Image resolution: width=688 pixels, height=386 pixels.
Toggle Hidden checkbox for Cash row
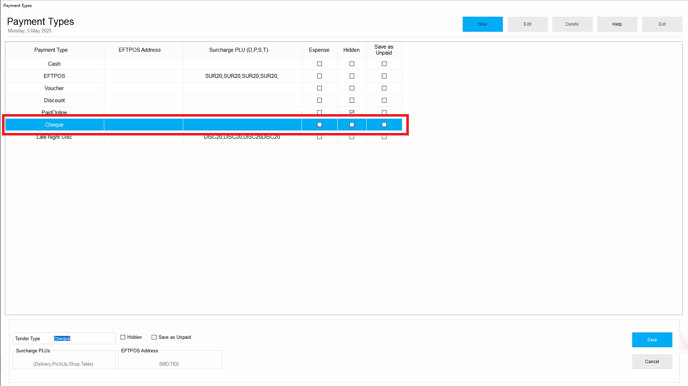click(x=351, y=64)
